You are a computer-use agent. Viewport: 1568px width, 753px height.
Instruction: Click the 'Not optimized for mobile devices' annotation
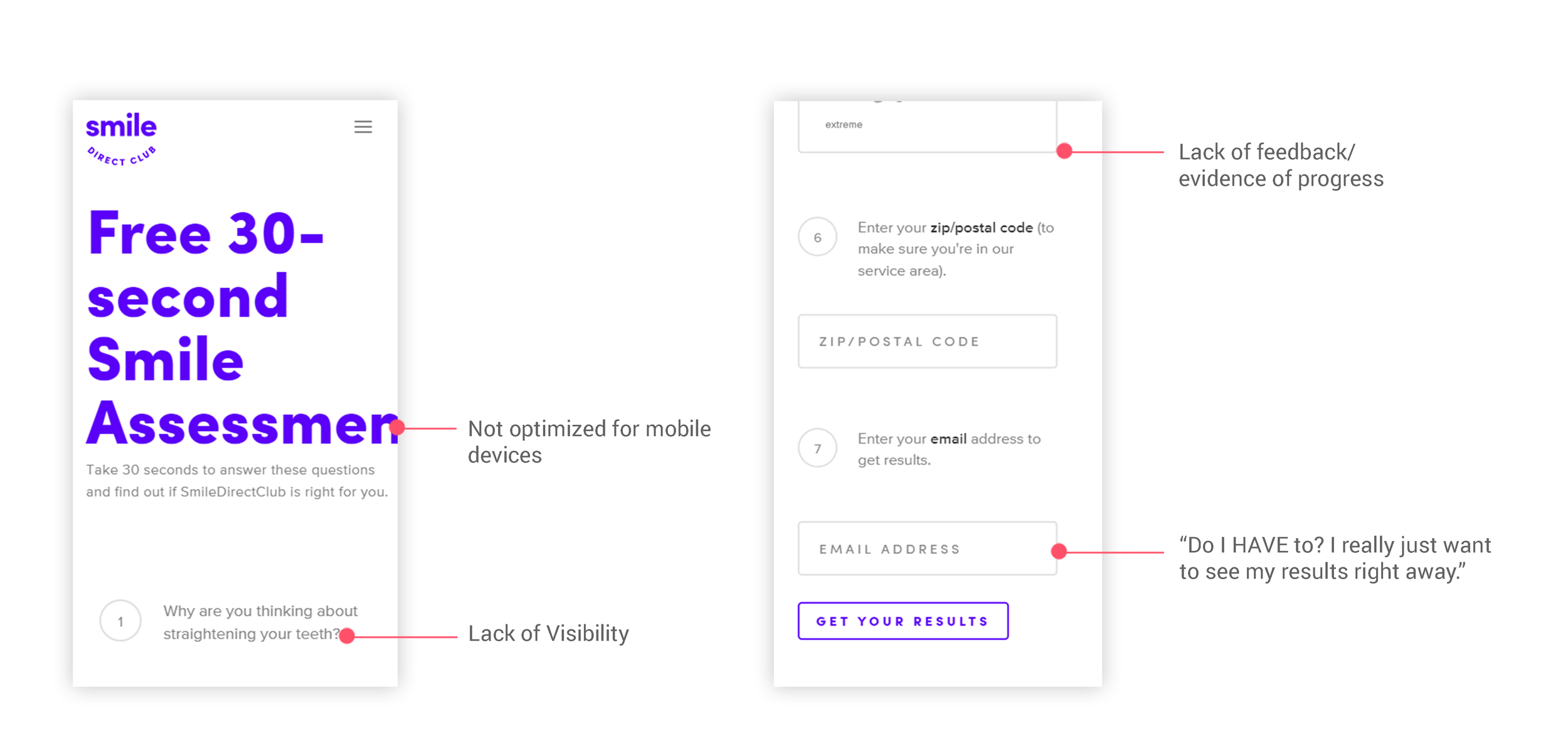tap(589, 442)
